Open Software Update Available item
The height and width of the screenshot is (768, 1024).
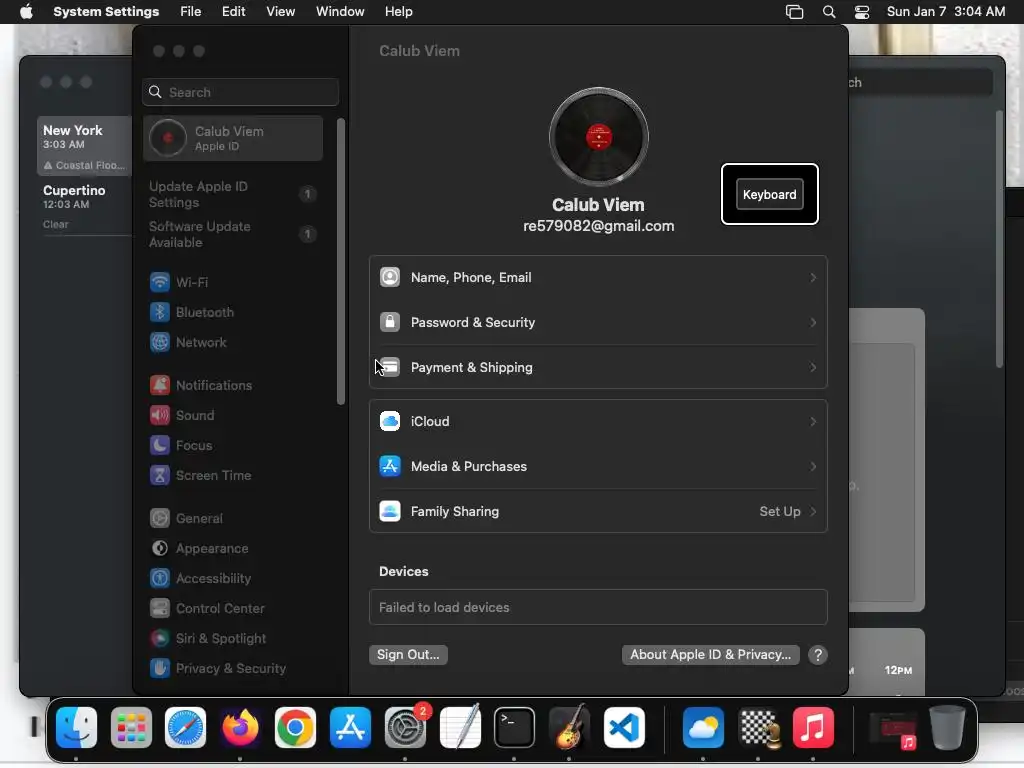point(233,234)
